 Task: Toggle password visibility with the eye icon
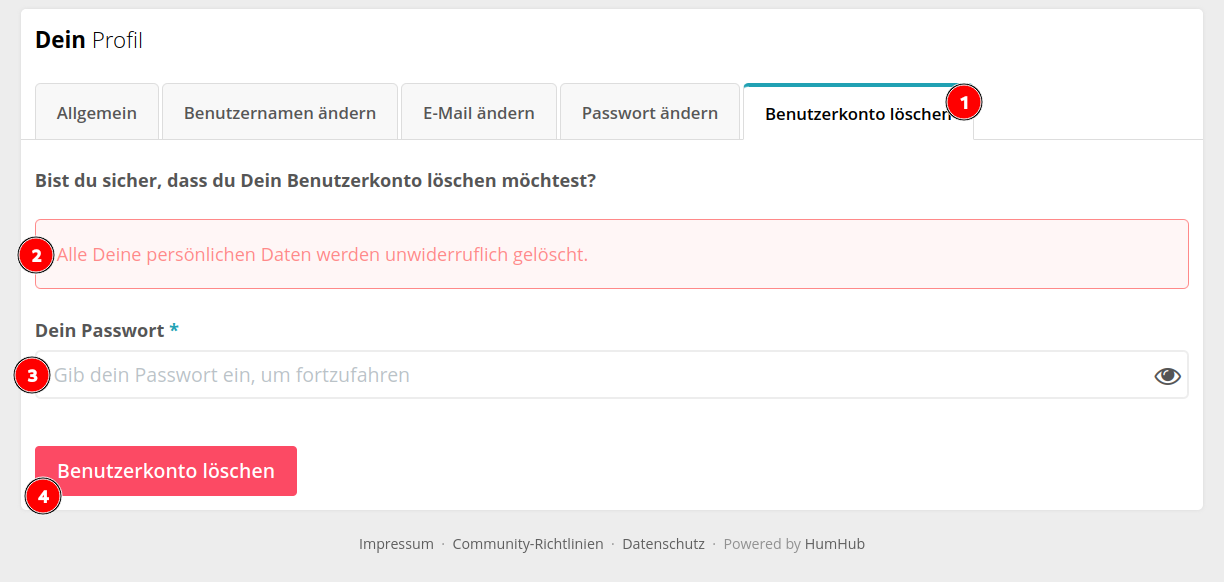pos(1168,376)
